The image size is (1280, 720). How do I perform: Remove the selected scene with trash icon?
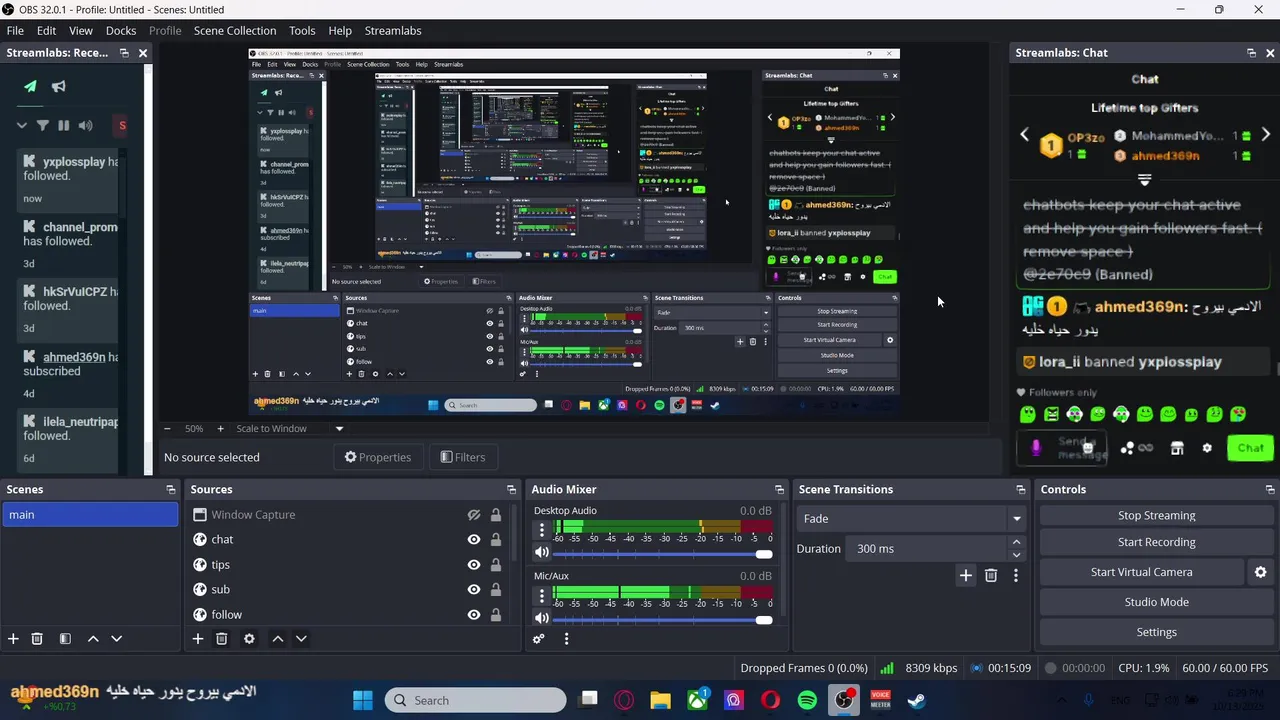tap(37, 638)
